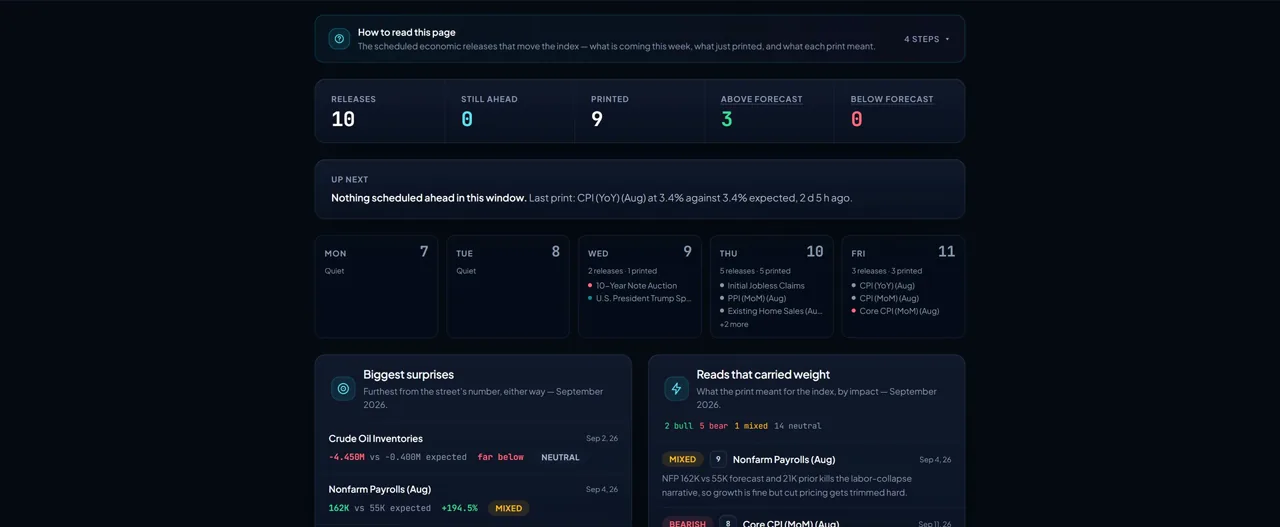1280x527 pixels.
Task: Click the lightning bolt icon beside Reads that carried weight
Action: (x=676, y=388)
